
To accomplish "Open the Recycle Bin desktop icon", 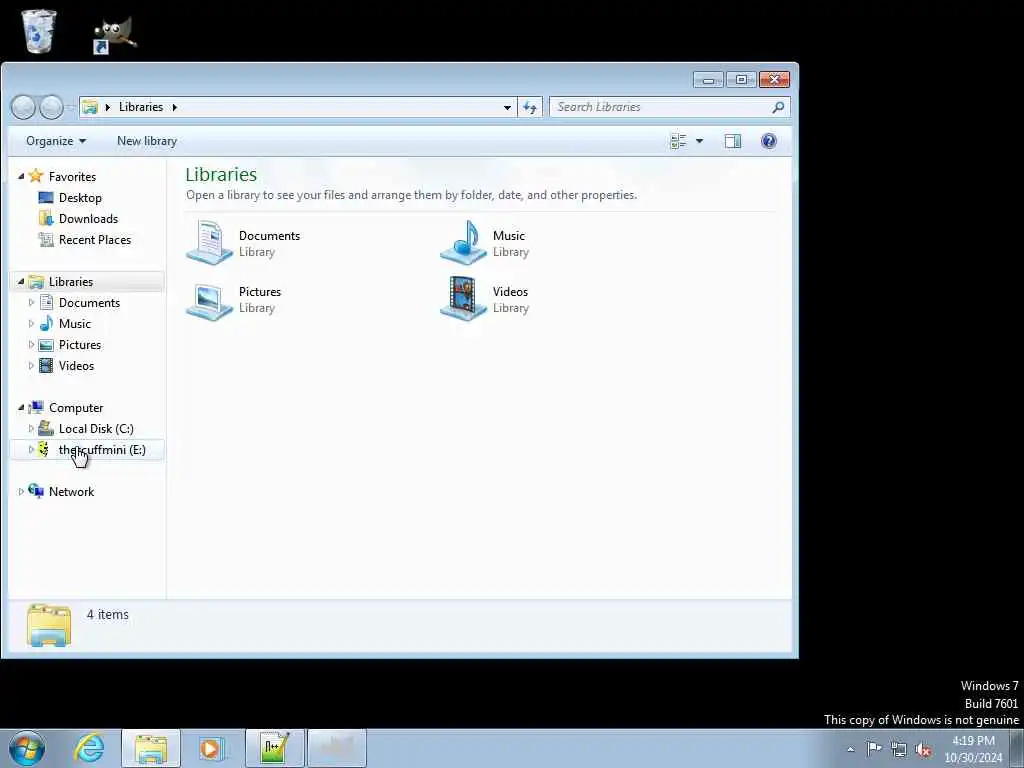I will 38,31.
